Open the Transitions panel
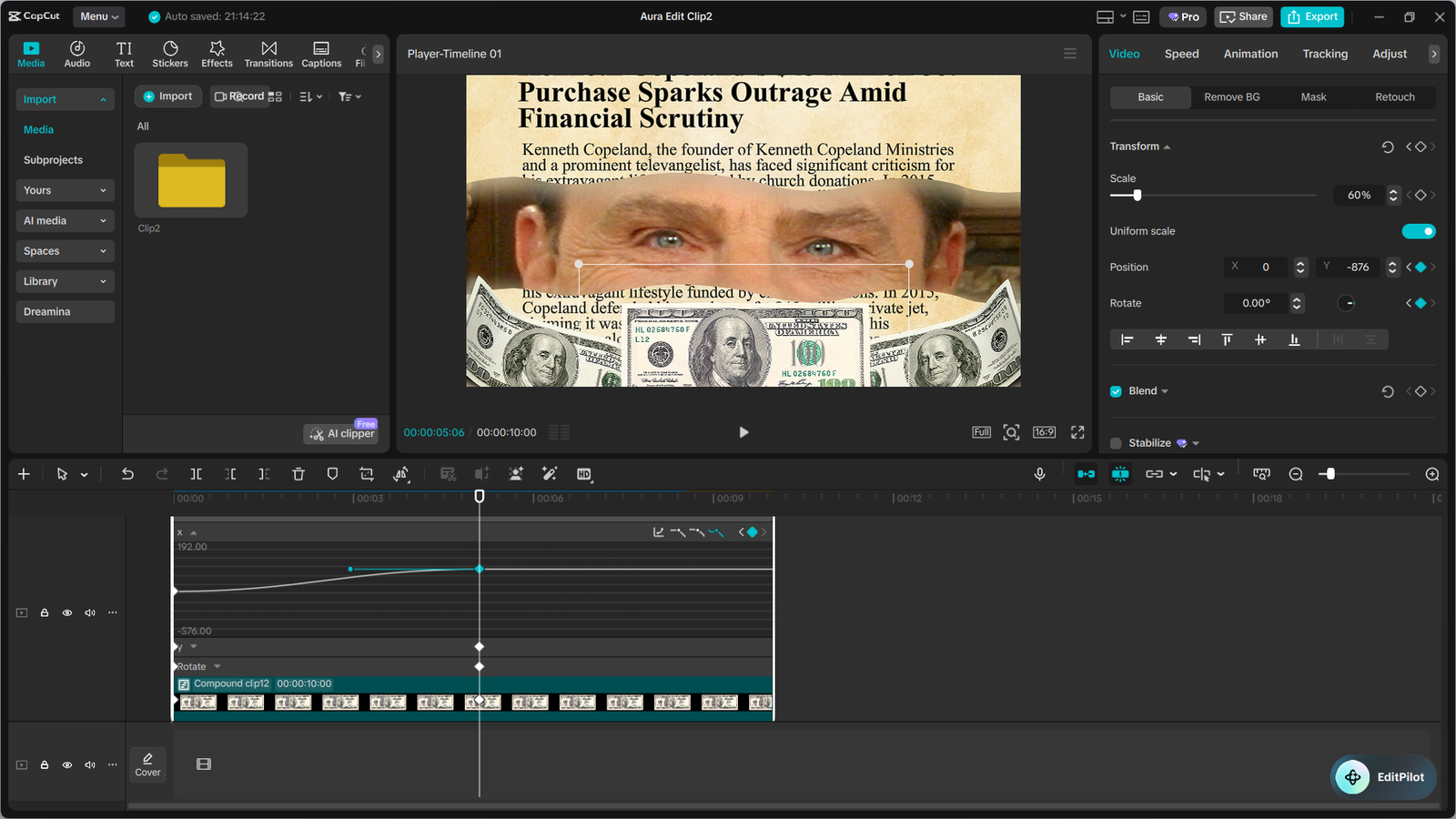 [x=268, y=54]
